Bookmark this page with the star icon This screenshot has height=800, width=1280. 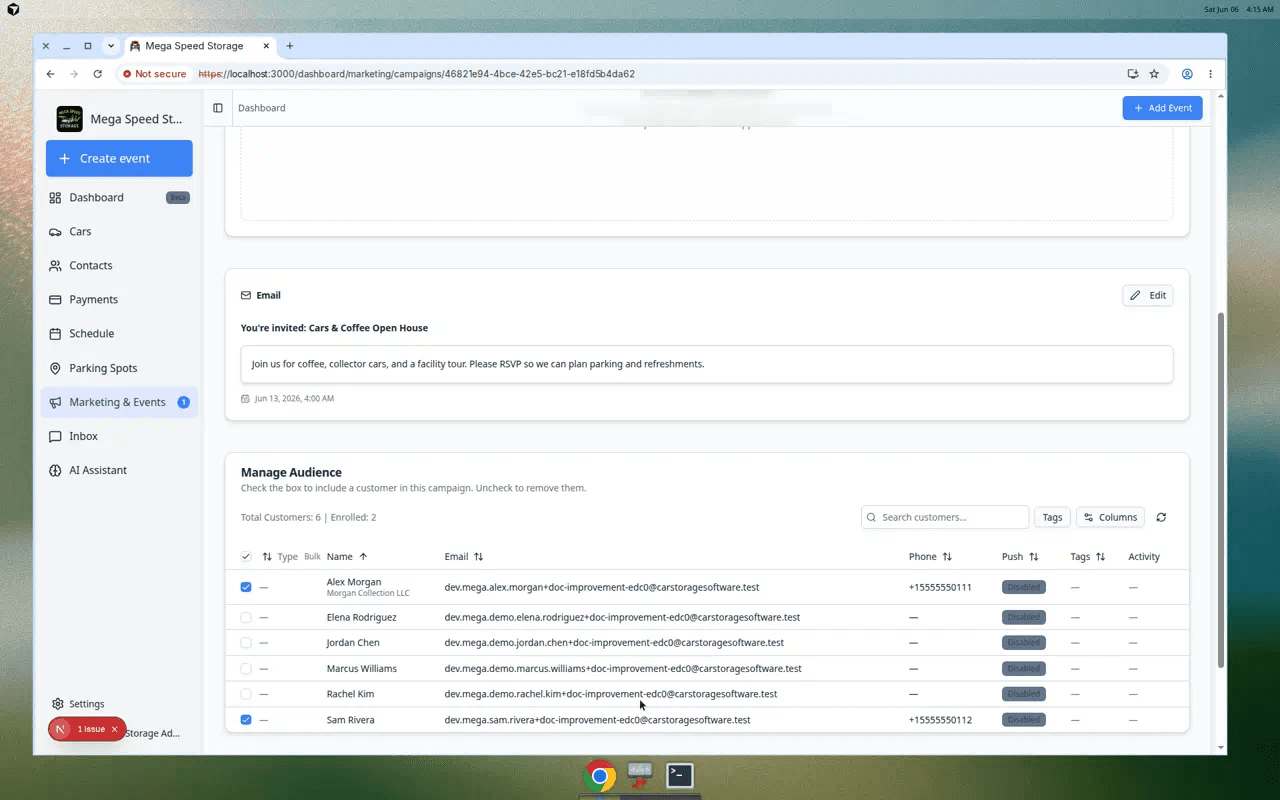click(1154, 74)
